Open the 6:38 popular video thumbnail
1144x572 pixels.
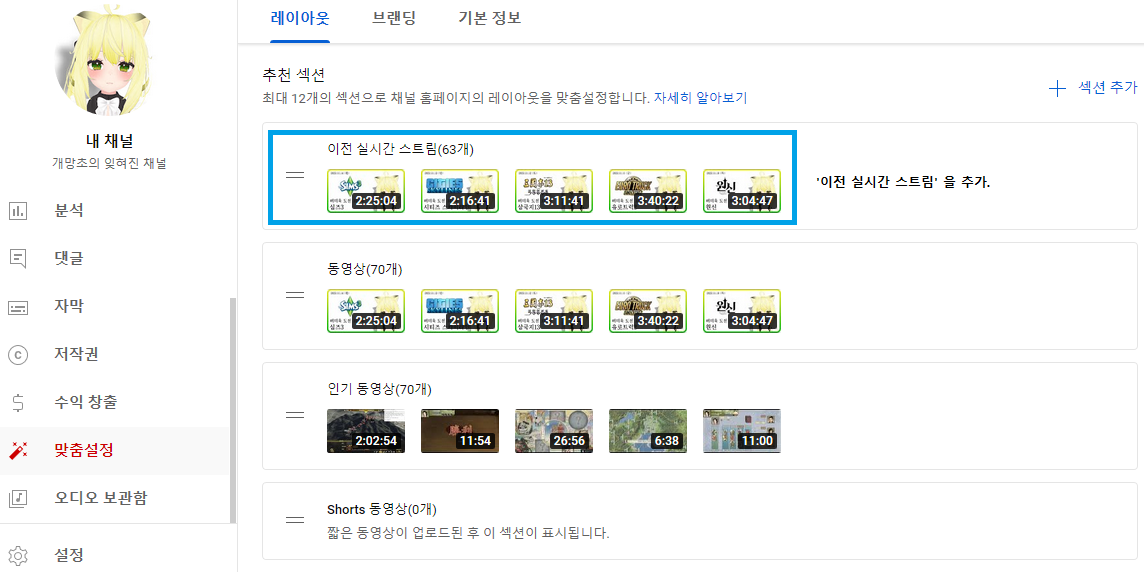(x=648, y=430)
